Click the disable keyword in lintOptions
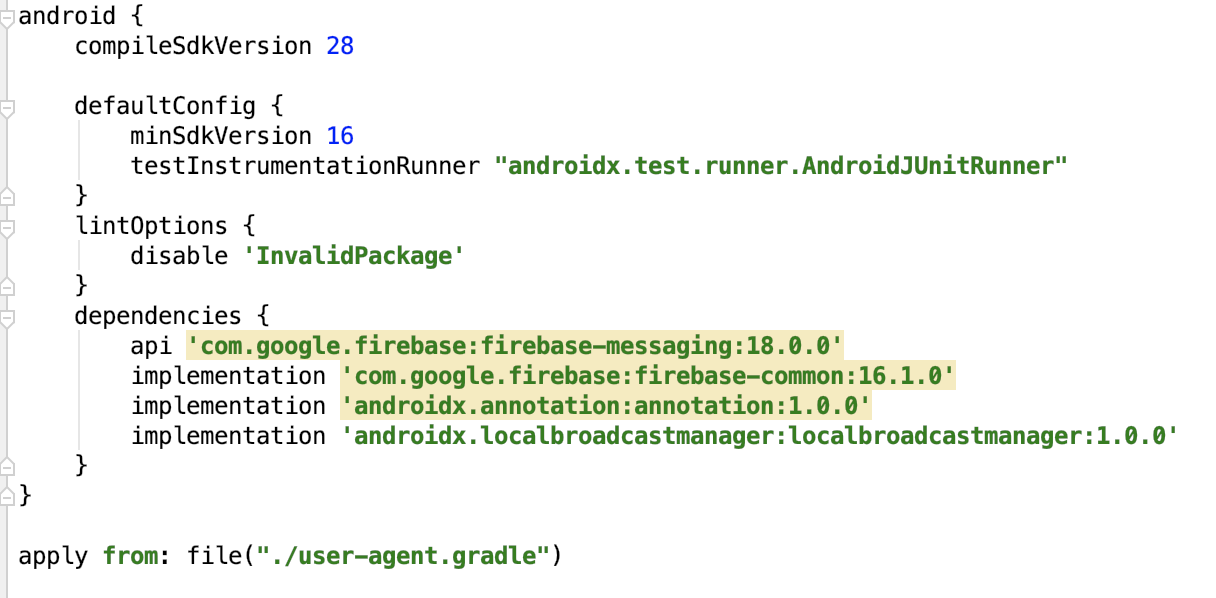1216x598 pixels. tap(179, 256)
